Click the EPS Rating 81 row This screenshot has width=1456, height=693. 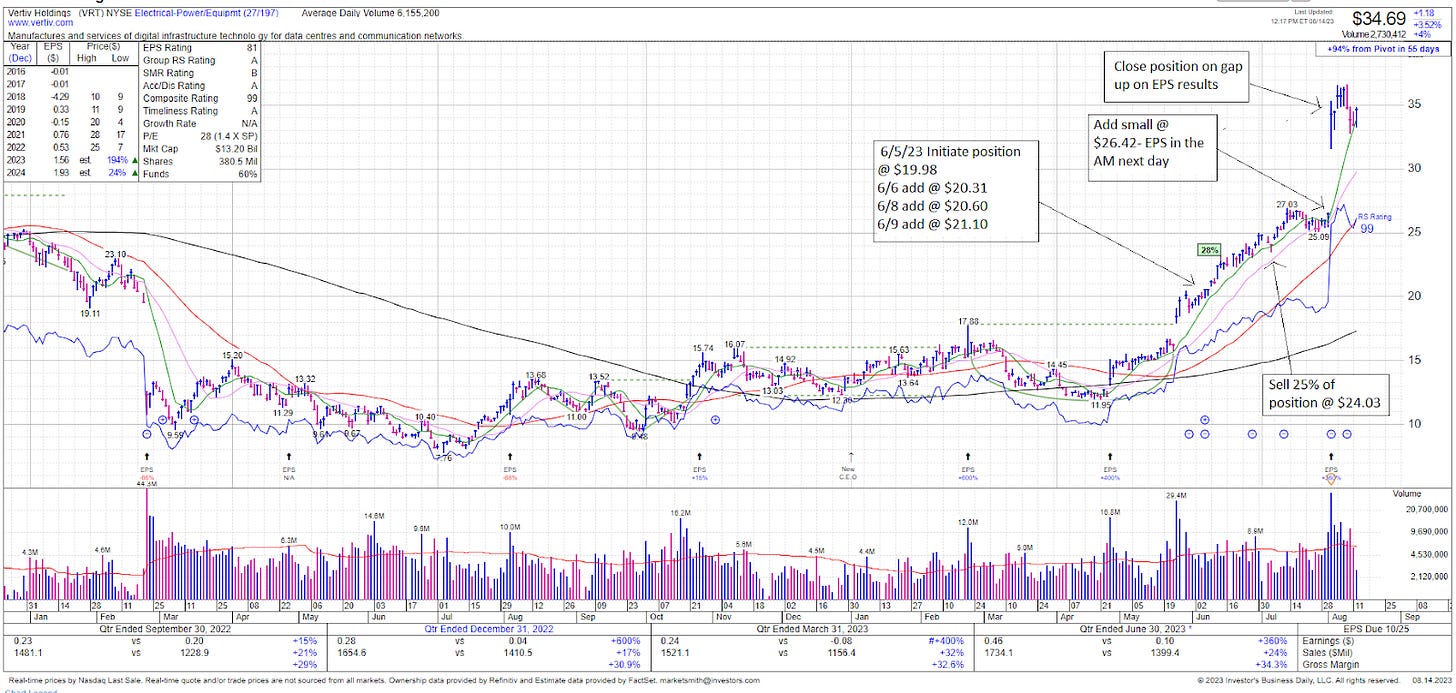point(202,49)
